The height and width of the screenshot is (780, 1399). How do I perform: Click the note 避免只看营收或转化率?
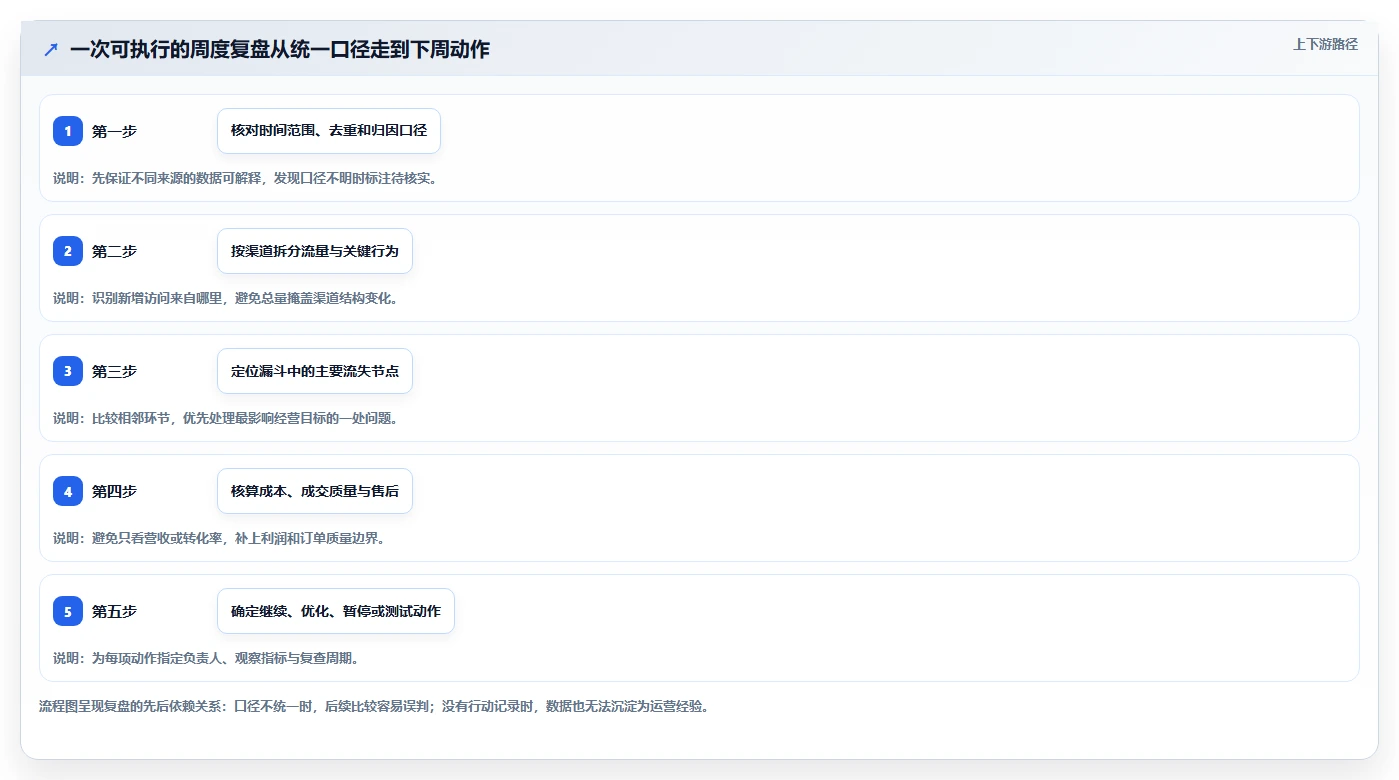219,538
